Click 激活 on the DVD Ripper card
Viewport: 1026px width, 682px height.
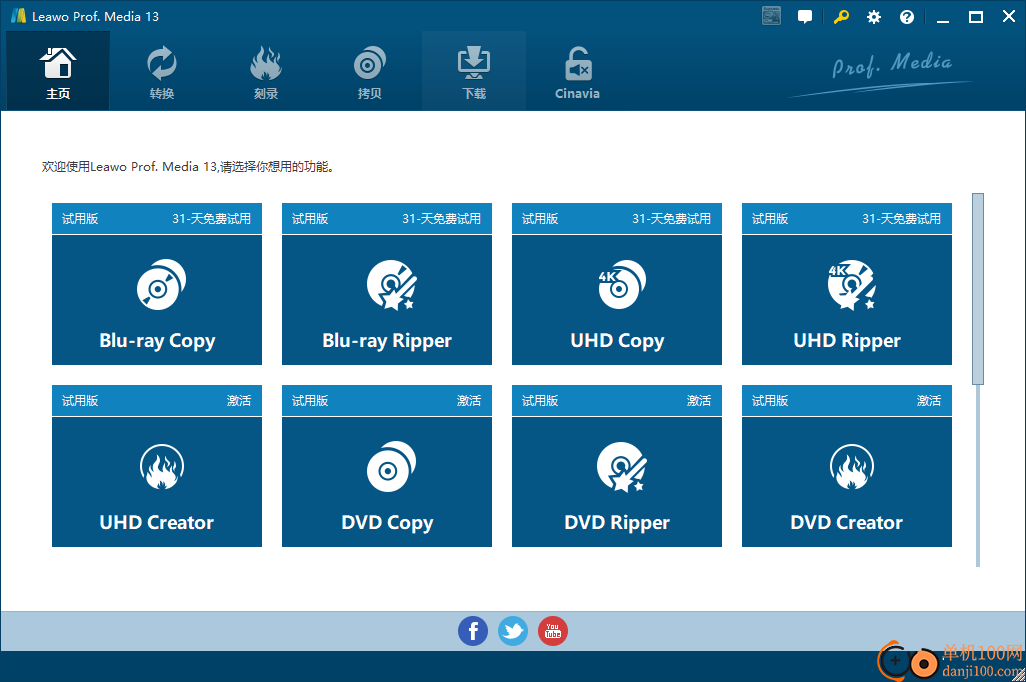[699, 401]
